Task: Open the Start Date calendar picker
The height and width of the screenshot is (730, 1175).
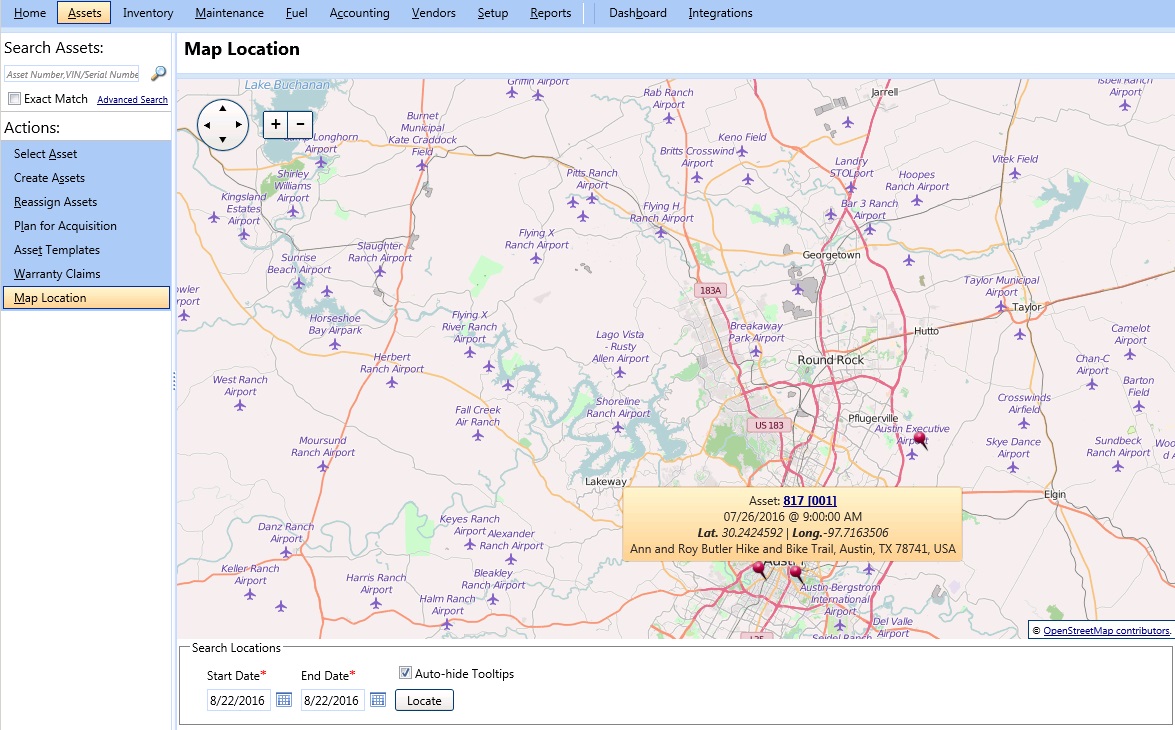Action: tap(283, 700)
